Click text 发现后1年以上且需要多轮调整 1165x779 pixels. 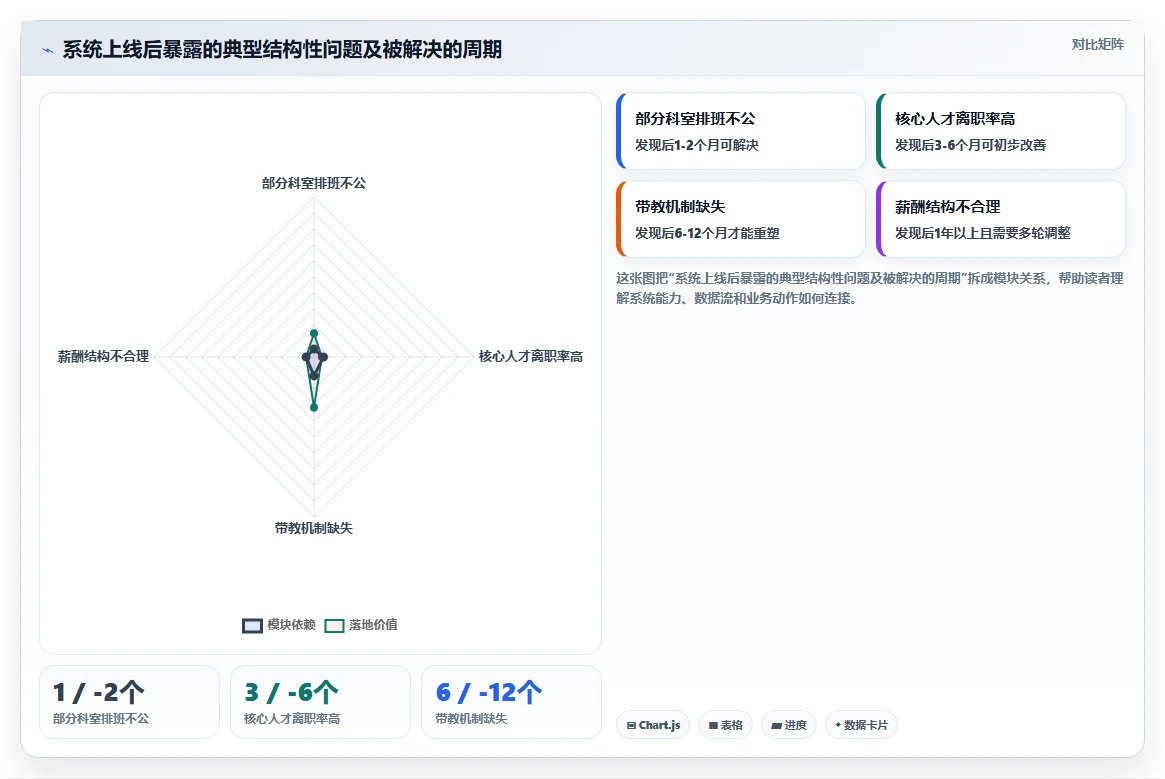pos(982,233)
